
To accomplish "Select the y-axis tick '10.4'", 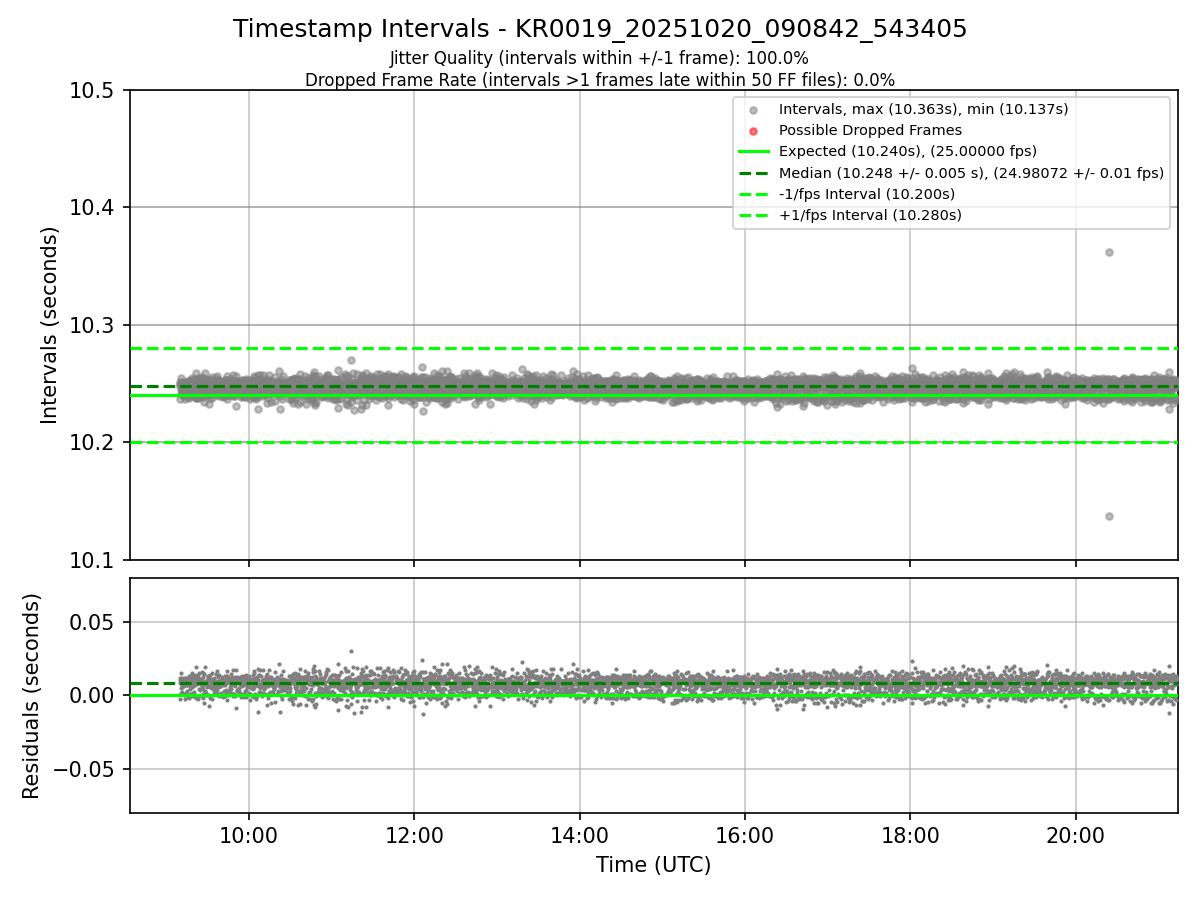I will click(93, 208).
